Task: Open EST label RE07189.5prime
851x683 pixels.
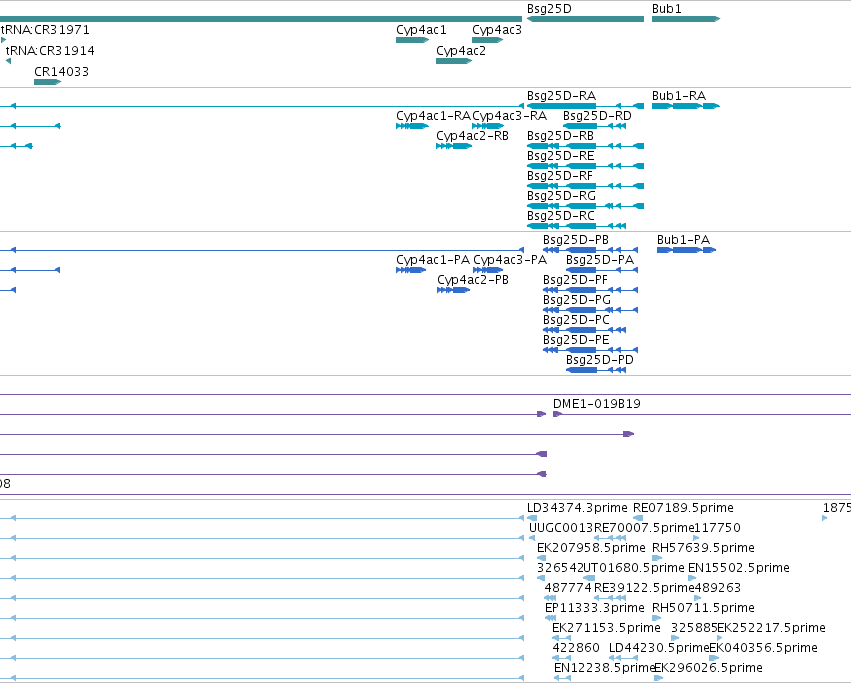Action: tap(683, 508)
